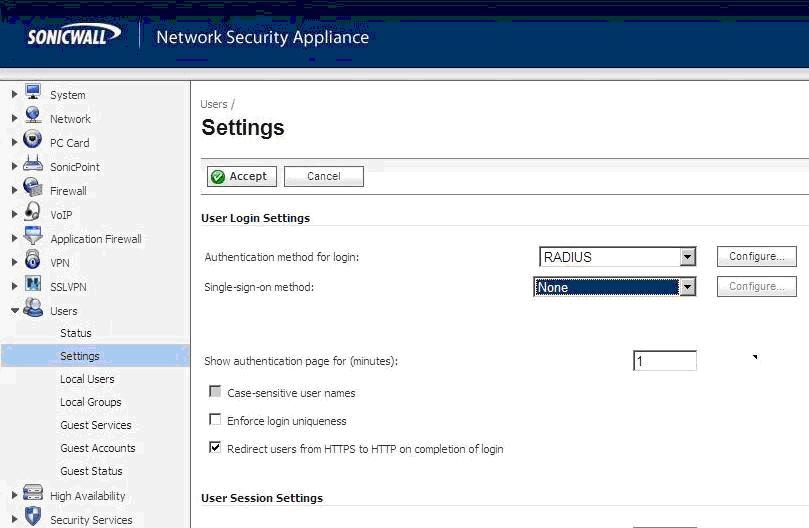Go to Guest Services menu item
Image resolution: width=809 pixels, height=528 pixels.
tap(95, 425)
